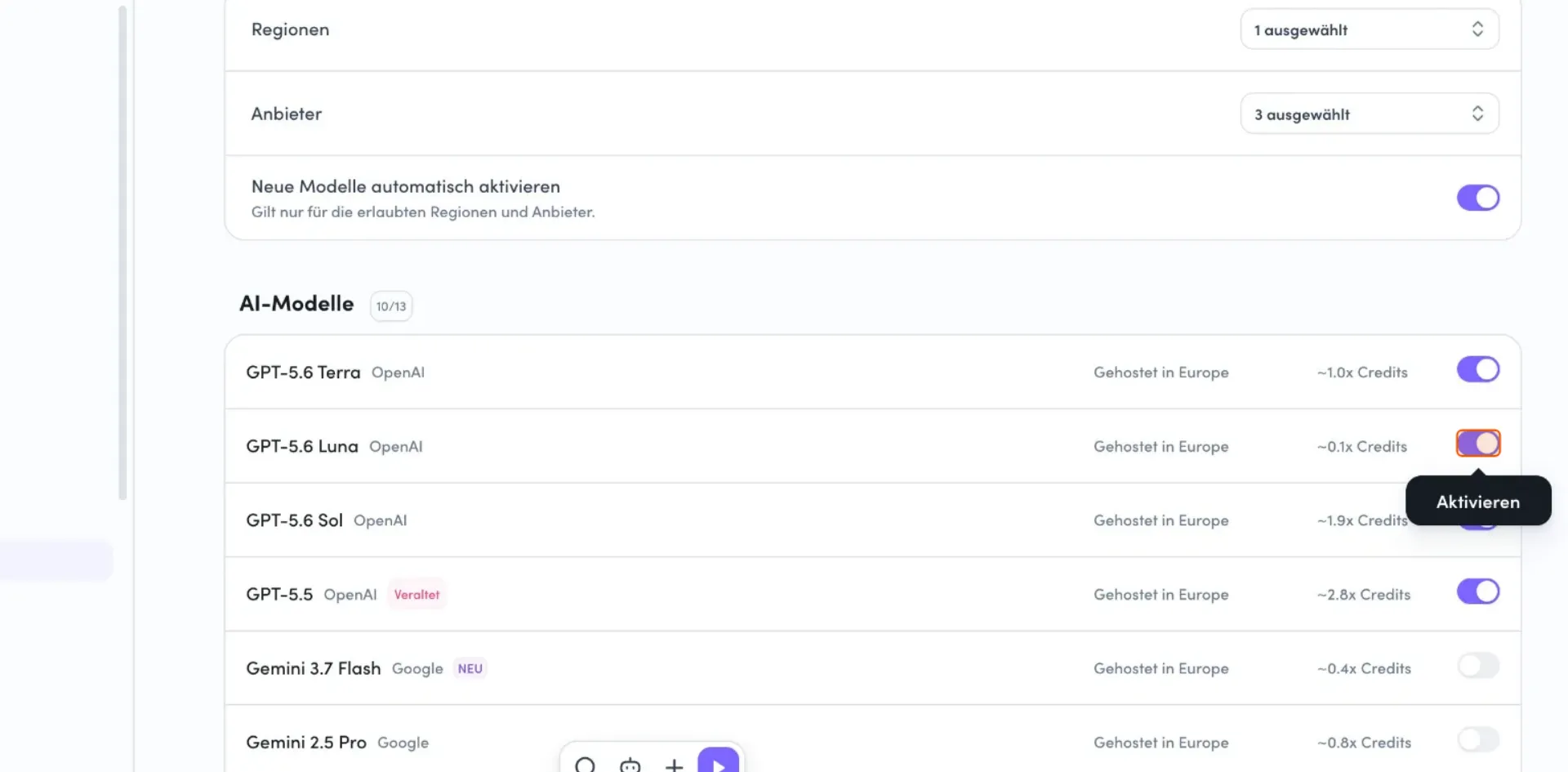This screenshot has width=1568, height=772.
Task: Click '~0.1x Credits' in GPT-5.6 Luna row
Action: [1362, 447]
